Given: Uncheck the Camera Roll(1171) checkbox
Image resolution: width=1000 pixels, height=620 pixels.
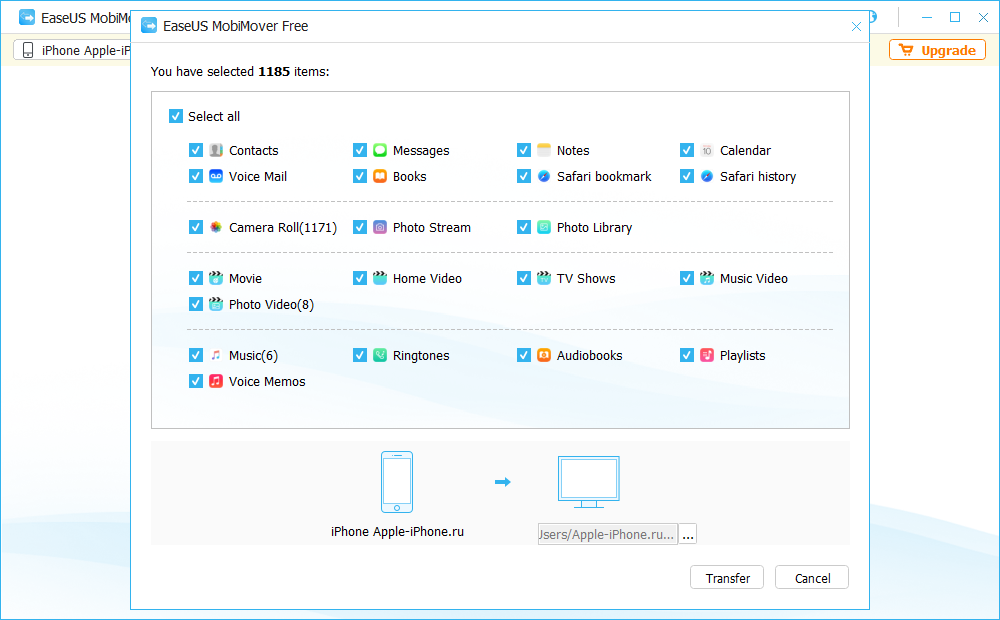Looking at the screenshot, I should [196, 227].
